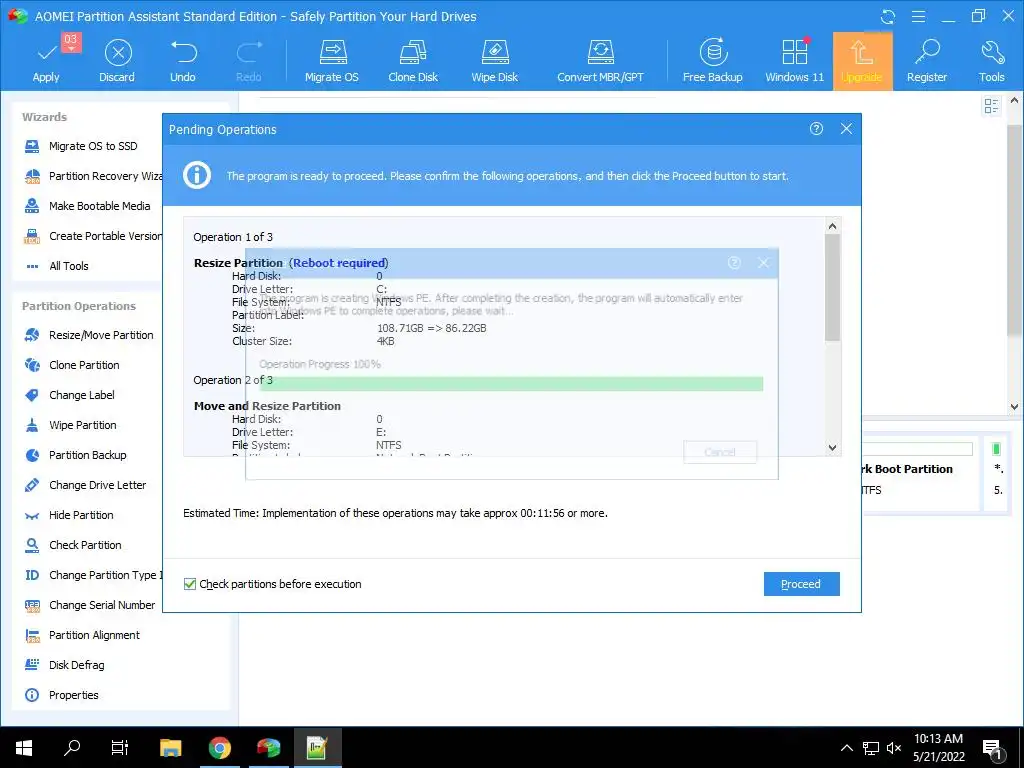Image resolution: width=1024 pixels, height=768 pixels.
Task: Select Partition Alignment operation
Action: coord(82,635)
